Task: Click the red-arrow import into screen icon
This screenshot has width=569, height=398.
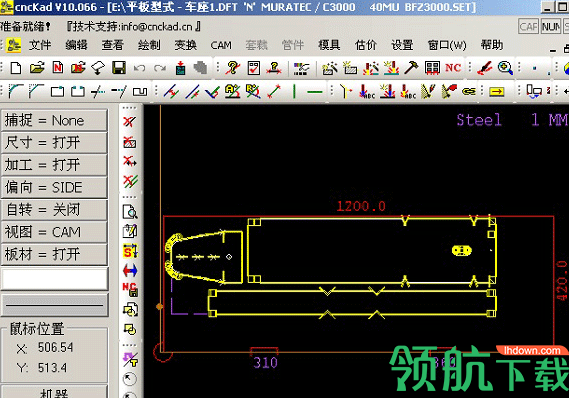Action: (180, 68)
